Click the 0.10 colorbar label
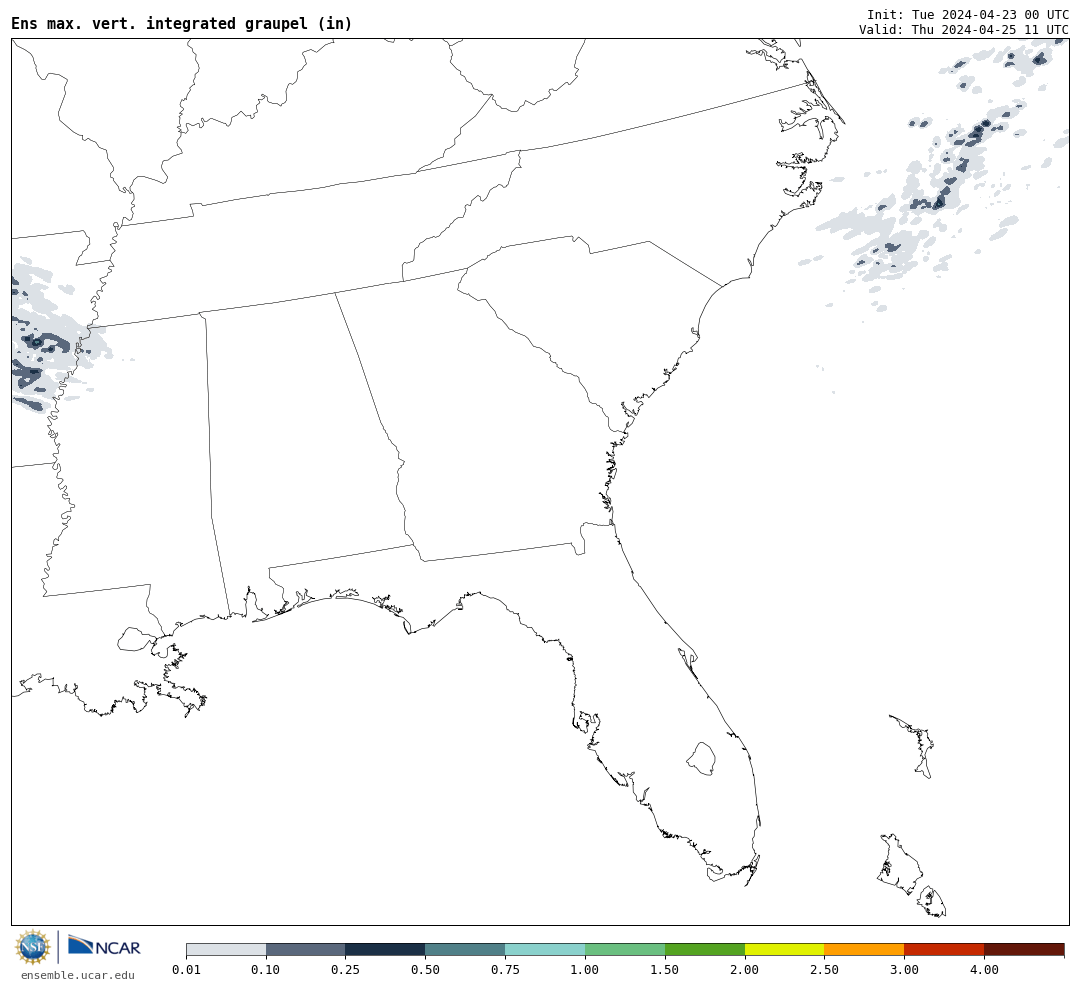1080x988 pixels. [266, 970]
